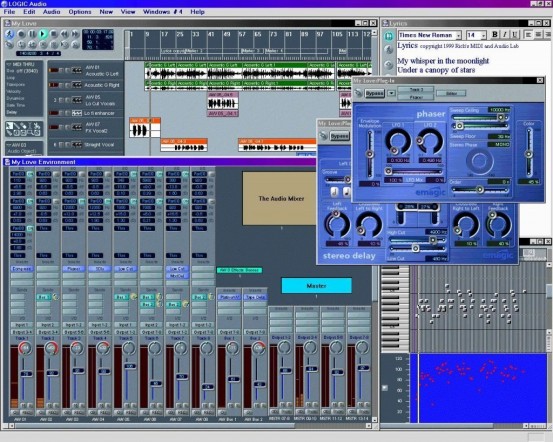The width and height of the screenshot is (553, 442).
Task: Select the pencil tool in the toolbox
Action: (16, 126)
